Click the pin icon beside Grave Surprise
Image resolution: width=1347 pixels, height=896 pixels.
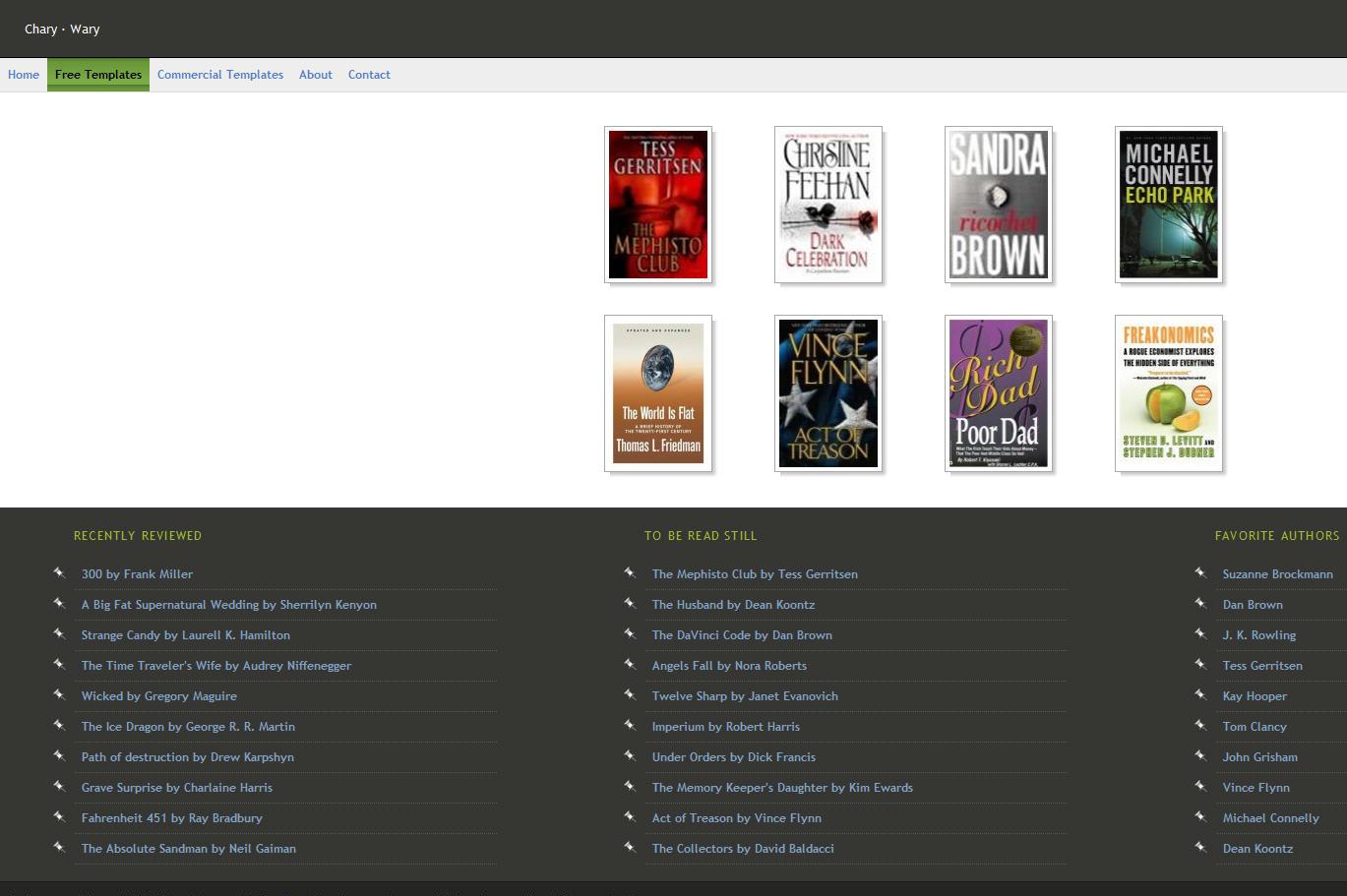[x=59, y=786]
